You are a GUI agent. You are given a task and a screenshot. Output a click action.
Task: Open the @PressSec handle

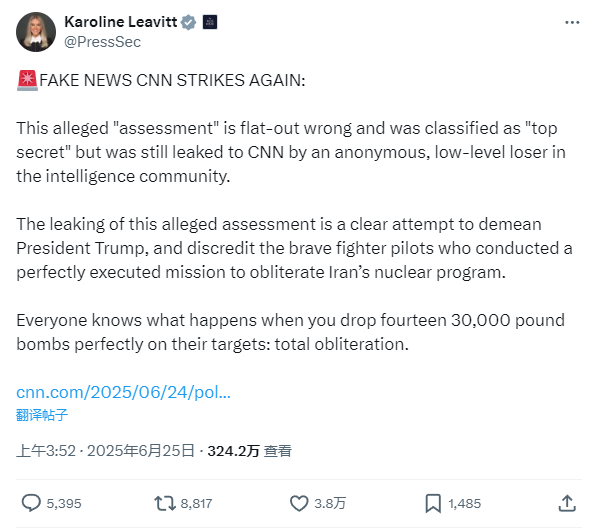click(x=102, y=42)
